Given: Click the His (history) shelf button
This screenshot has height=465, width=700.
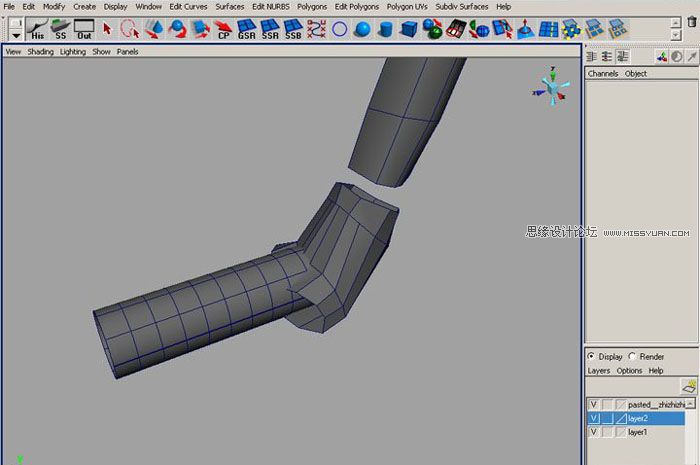Looking at the screenshot, I should tap(37, 29).
